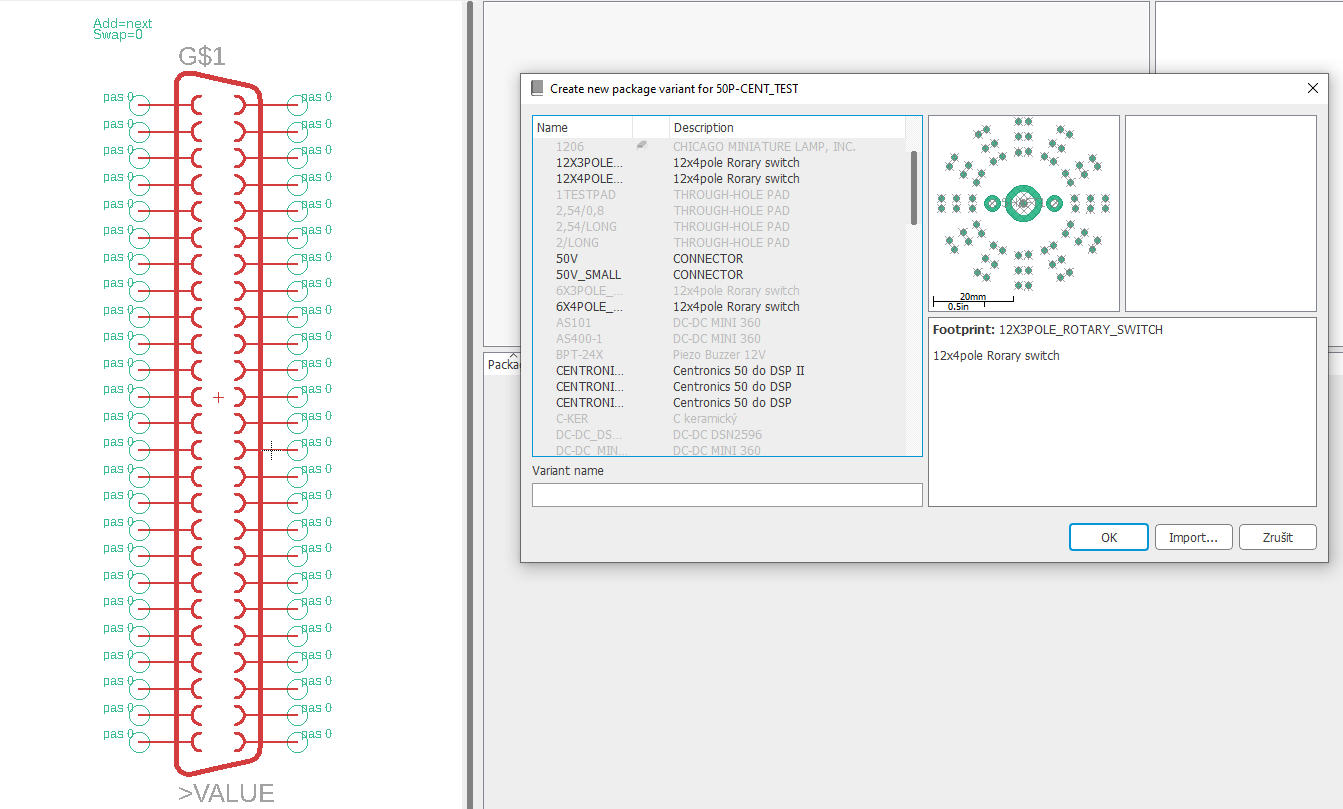1343x809 pixels.
Task: Focus the Variant name text field
Action: tap(727, 495)
